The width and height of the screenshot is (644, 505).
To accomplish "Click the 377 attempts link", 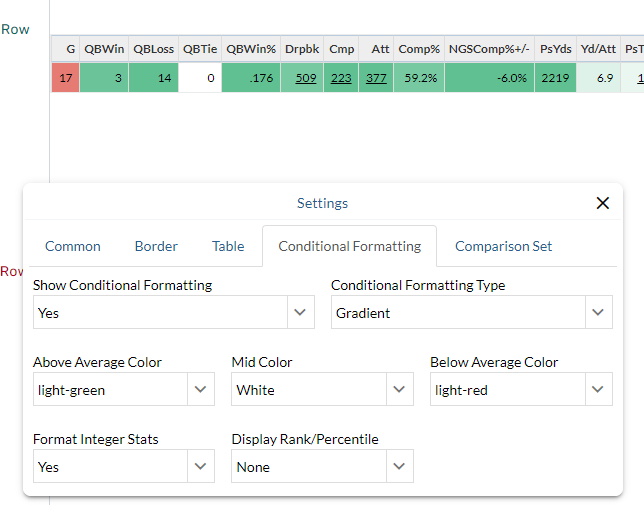I will pyautogui.click(x=377, y=78).
